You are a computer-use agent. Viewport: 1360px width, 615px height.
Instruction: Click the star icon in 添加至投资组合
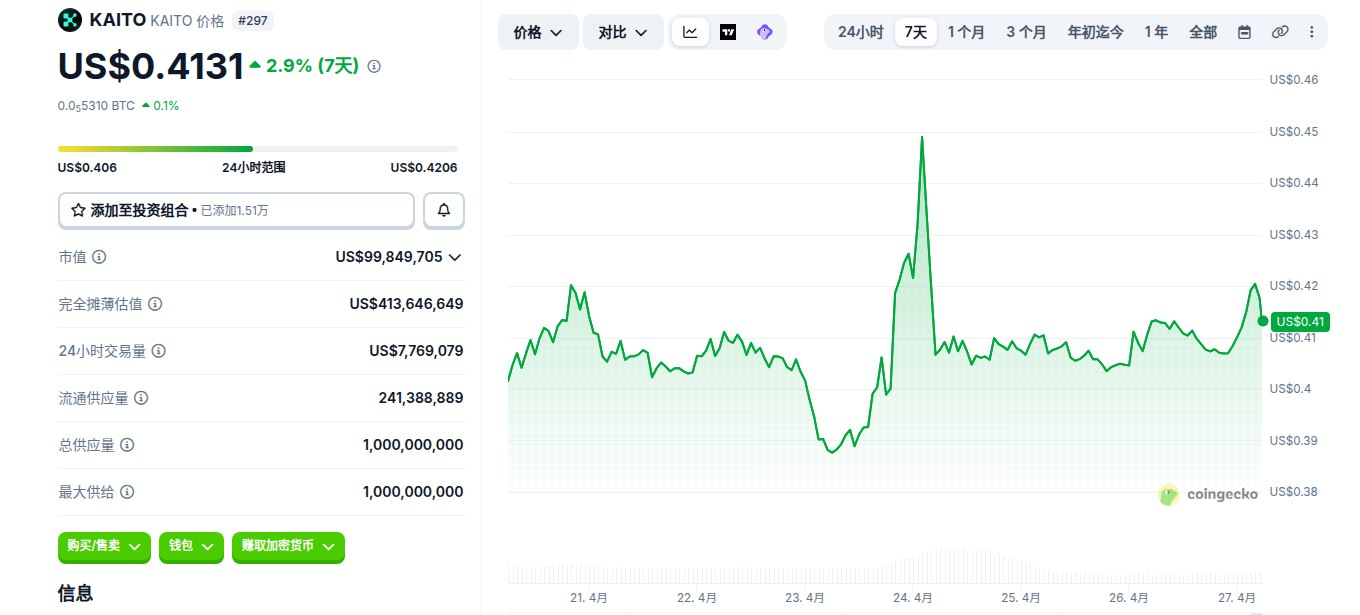click(x=78, y=210)
